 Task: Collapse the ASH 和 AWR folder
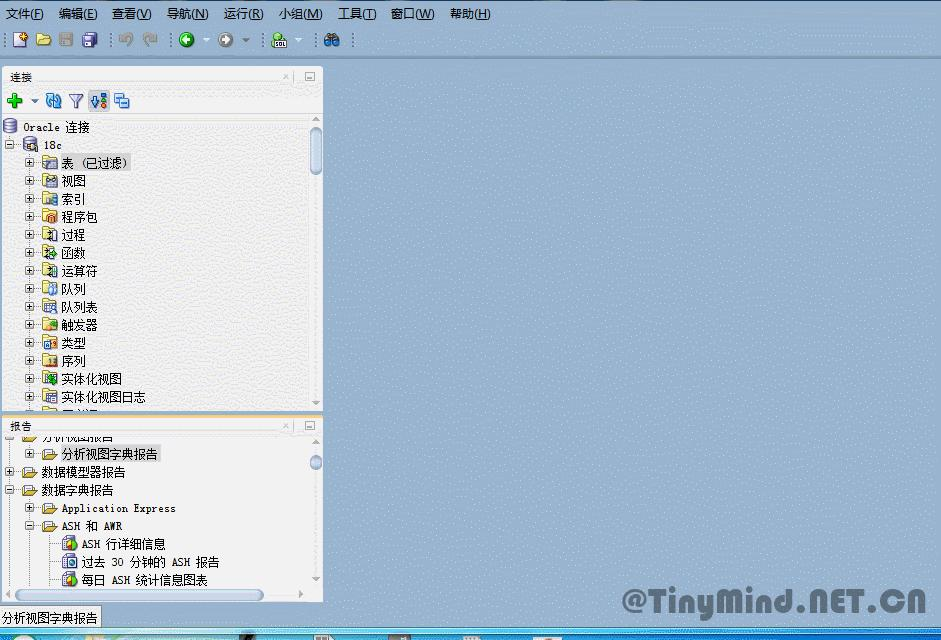click(30, 525)
